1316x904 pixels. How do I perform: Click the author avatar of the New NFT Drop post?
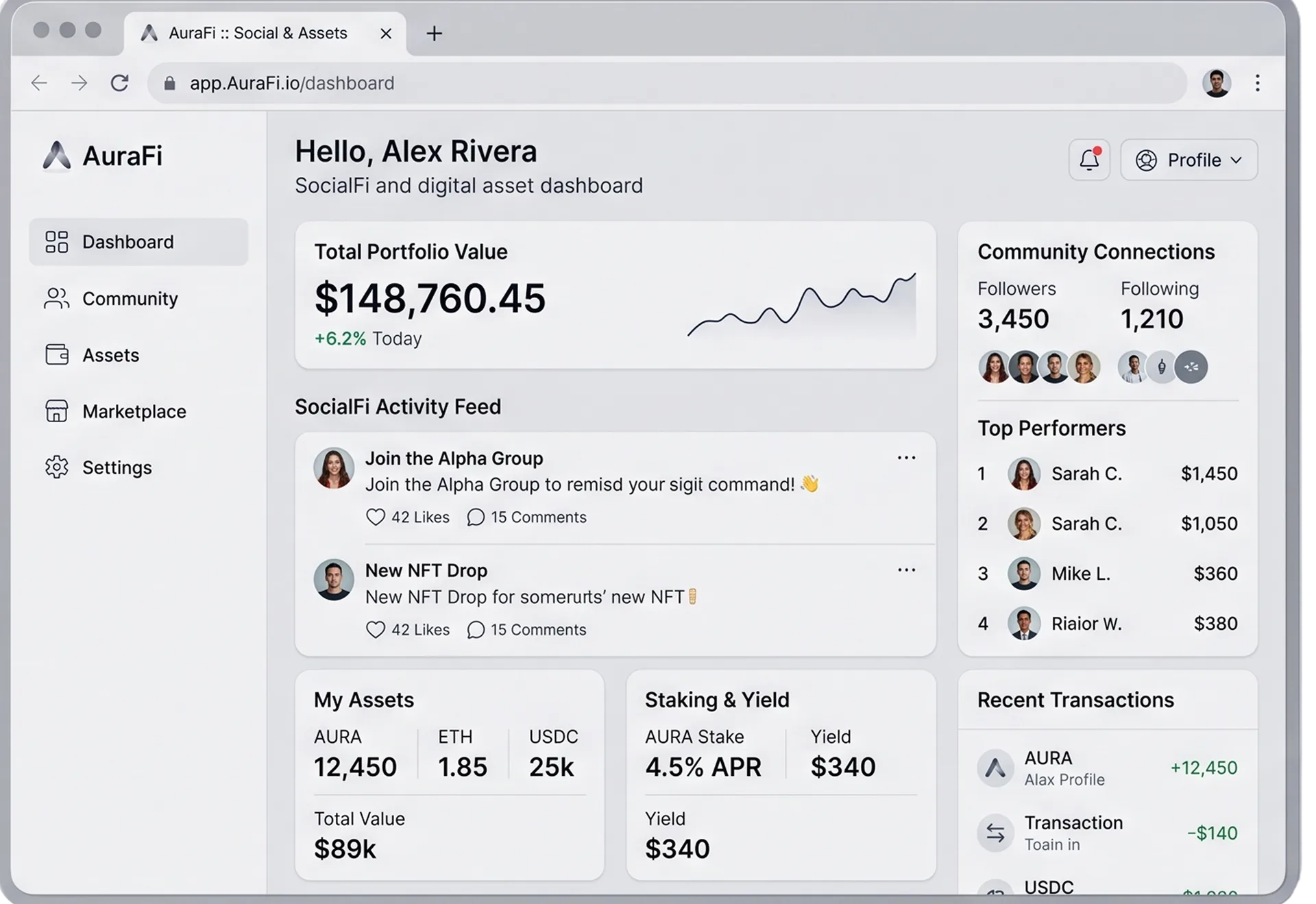pos(334,580)
